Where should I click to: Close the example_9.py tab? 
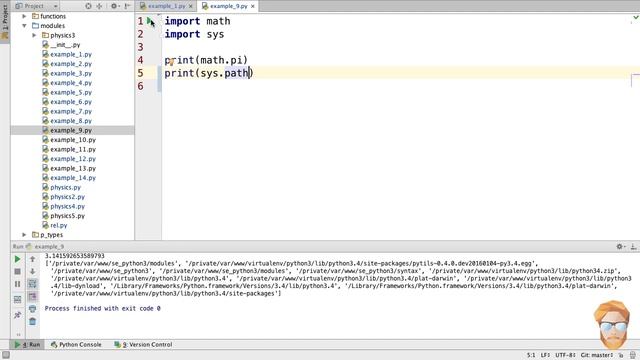[x=253, y=6]
